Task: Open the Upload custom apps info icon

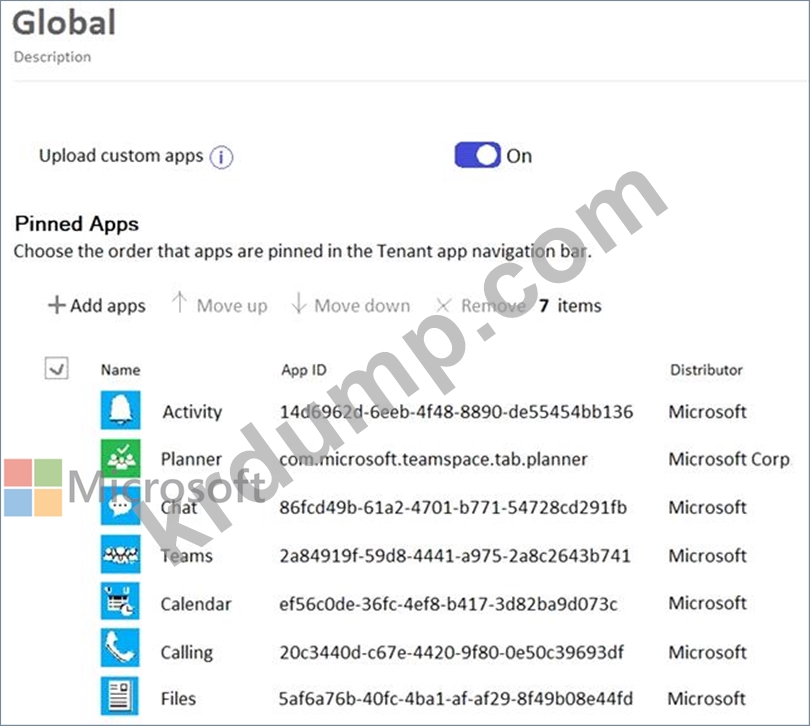Action: (x=221, y=157)
